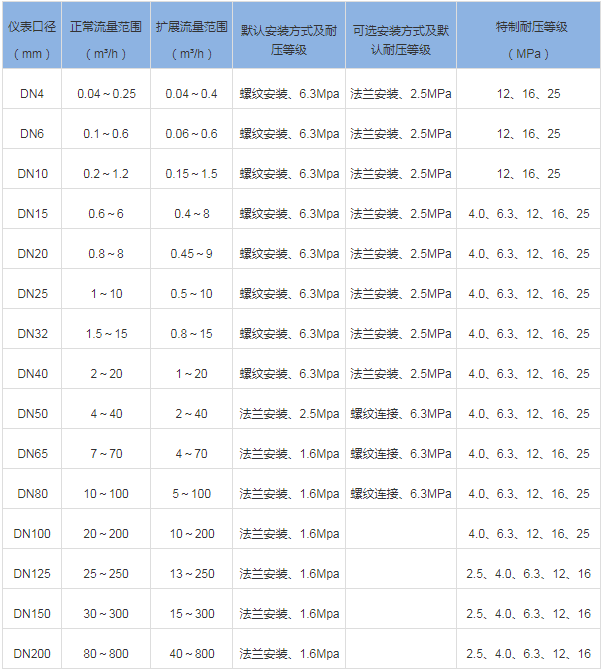Image resolution: width=603 pixels, height=671 pixels.
Task: Select the DN10 caliber cell
Action: (32, 174)
